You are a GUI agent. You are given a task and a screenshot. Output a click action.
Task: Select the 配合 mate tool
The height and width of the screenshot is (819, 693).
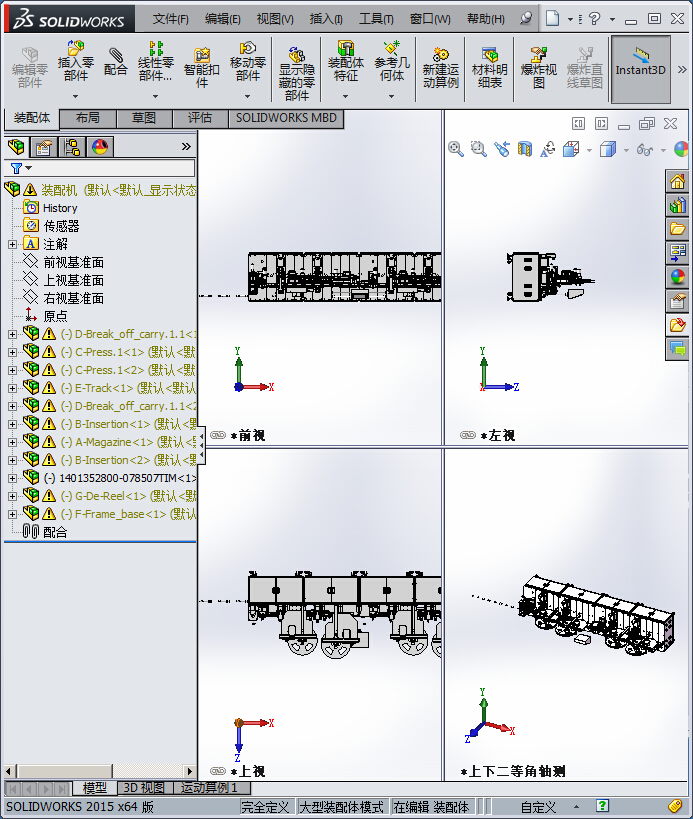(x=116, y=62)
